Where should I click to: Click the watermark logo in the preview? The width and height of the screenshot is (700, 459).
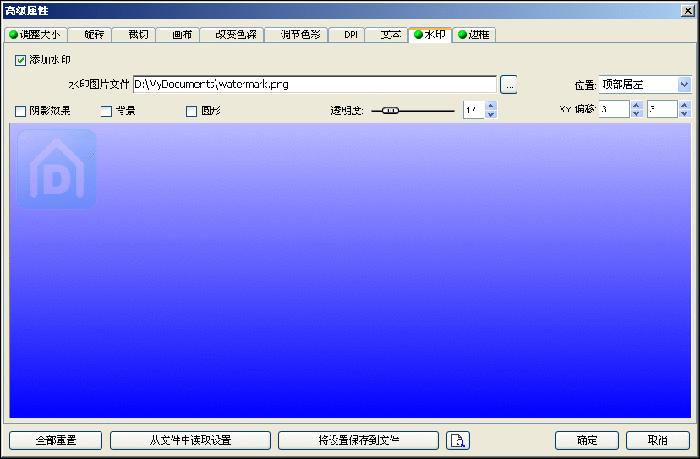click(x=57, y=169)
